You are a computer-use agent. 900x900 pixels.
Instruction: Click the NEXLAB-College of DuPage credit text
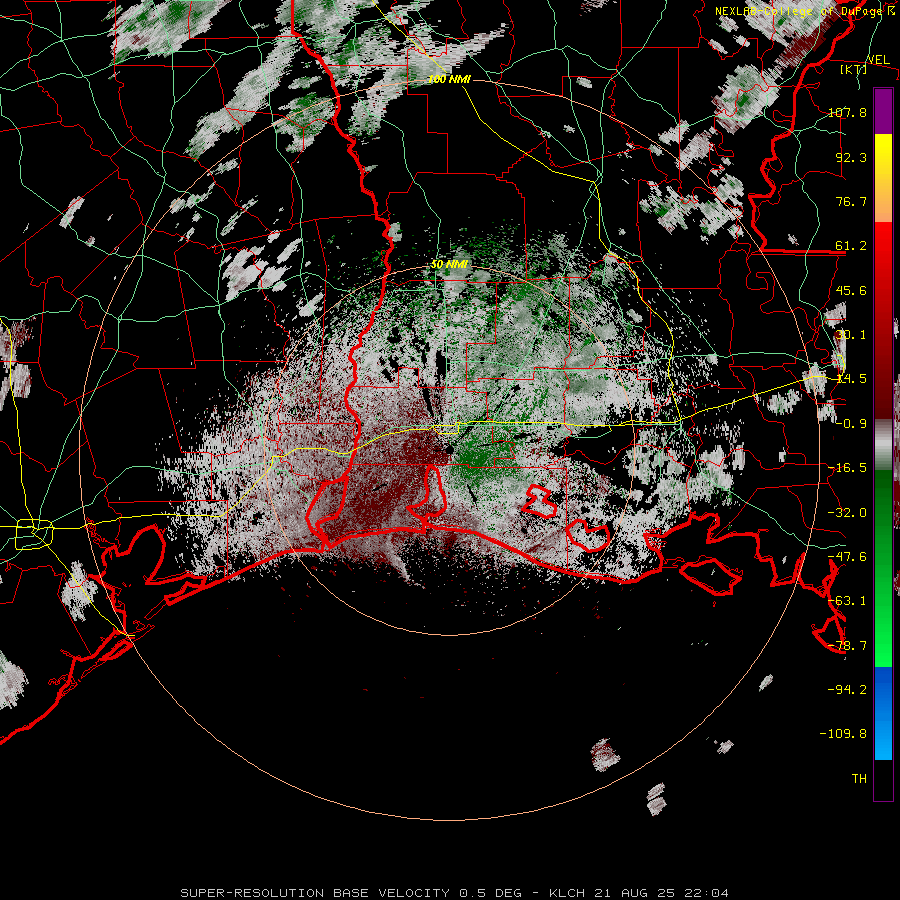[x=804, y=11]
